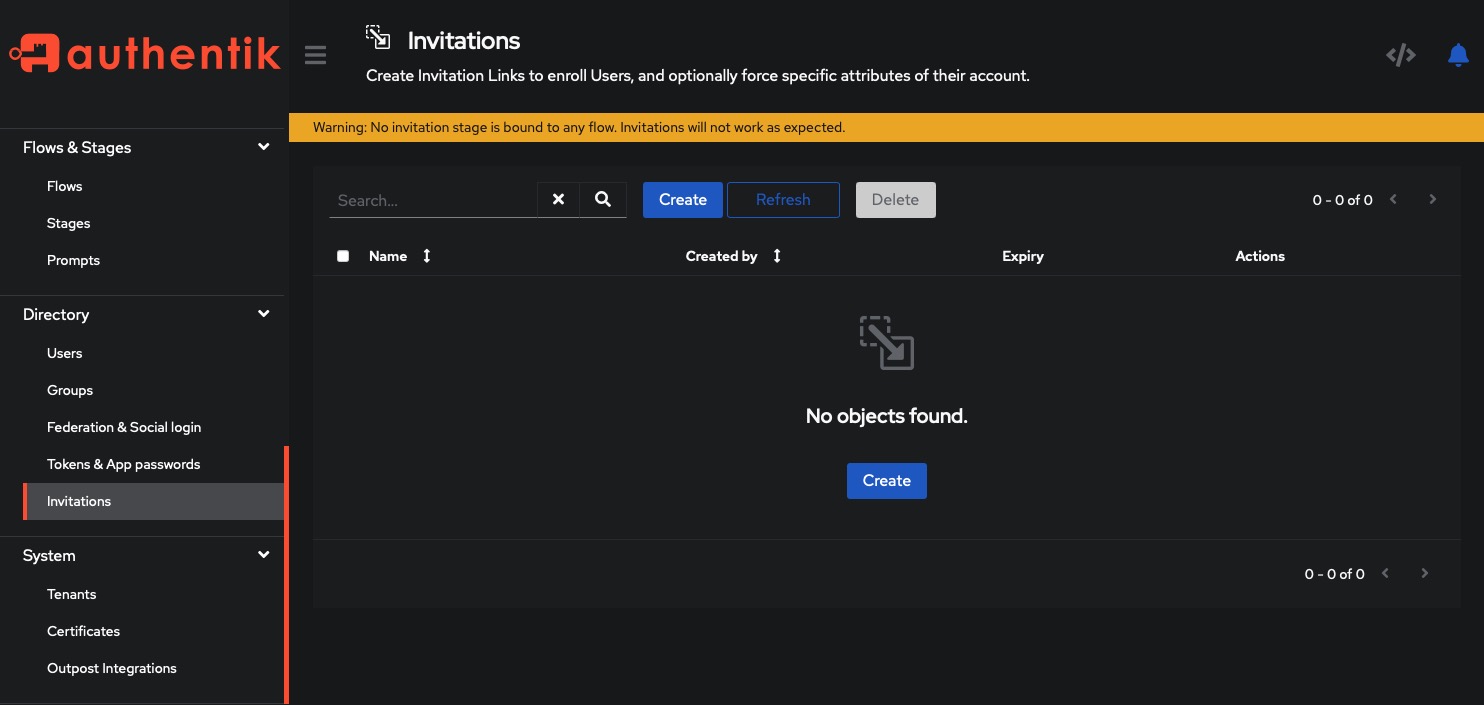Sort invitations by Name
1484x705 pixels.
pos(426,256)
